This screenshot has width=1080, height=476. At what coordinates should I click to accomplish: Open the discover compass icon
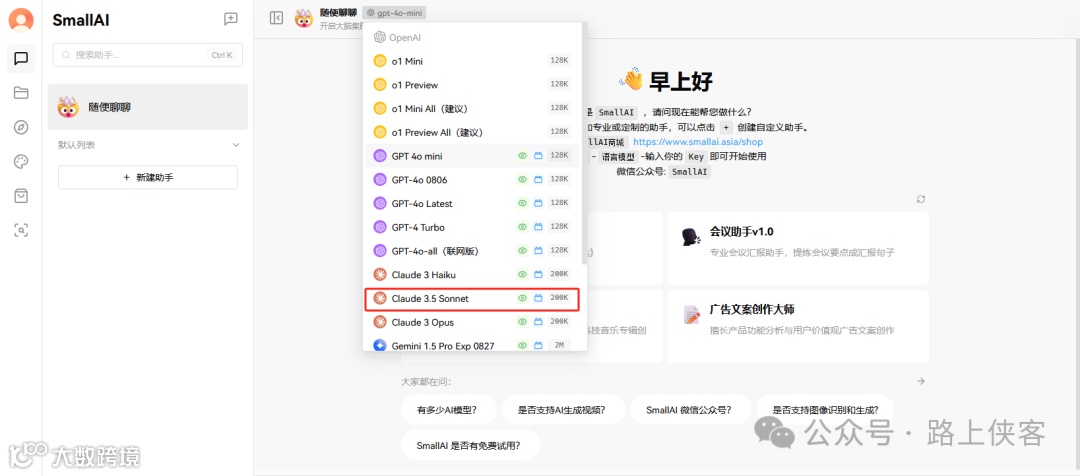tap(21, 127)
